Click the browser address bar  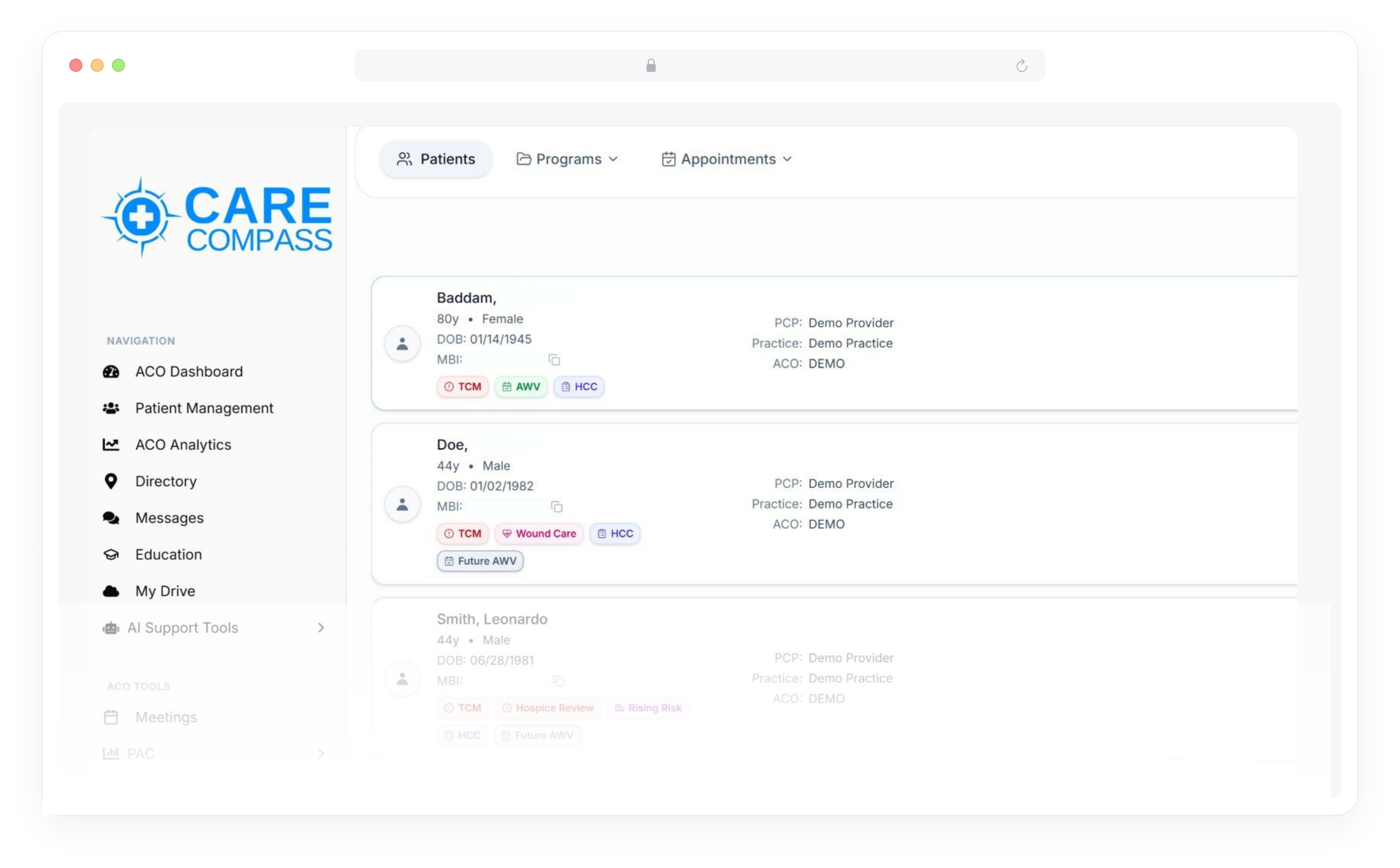pyautogui.click(x=699, y=65)
